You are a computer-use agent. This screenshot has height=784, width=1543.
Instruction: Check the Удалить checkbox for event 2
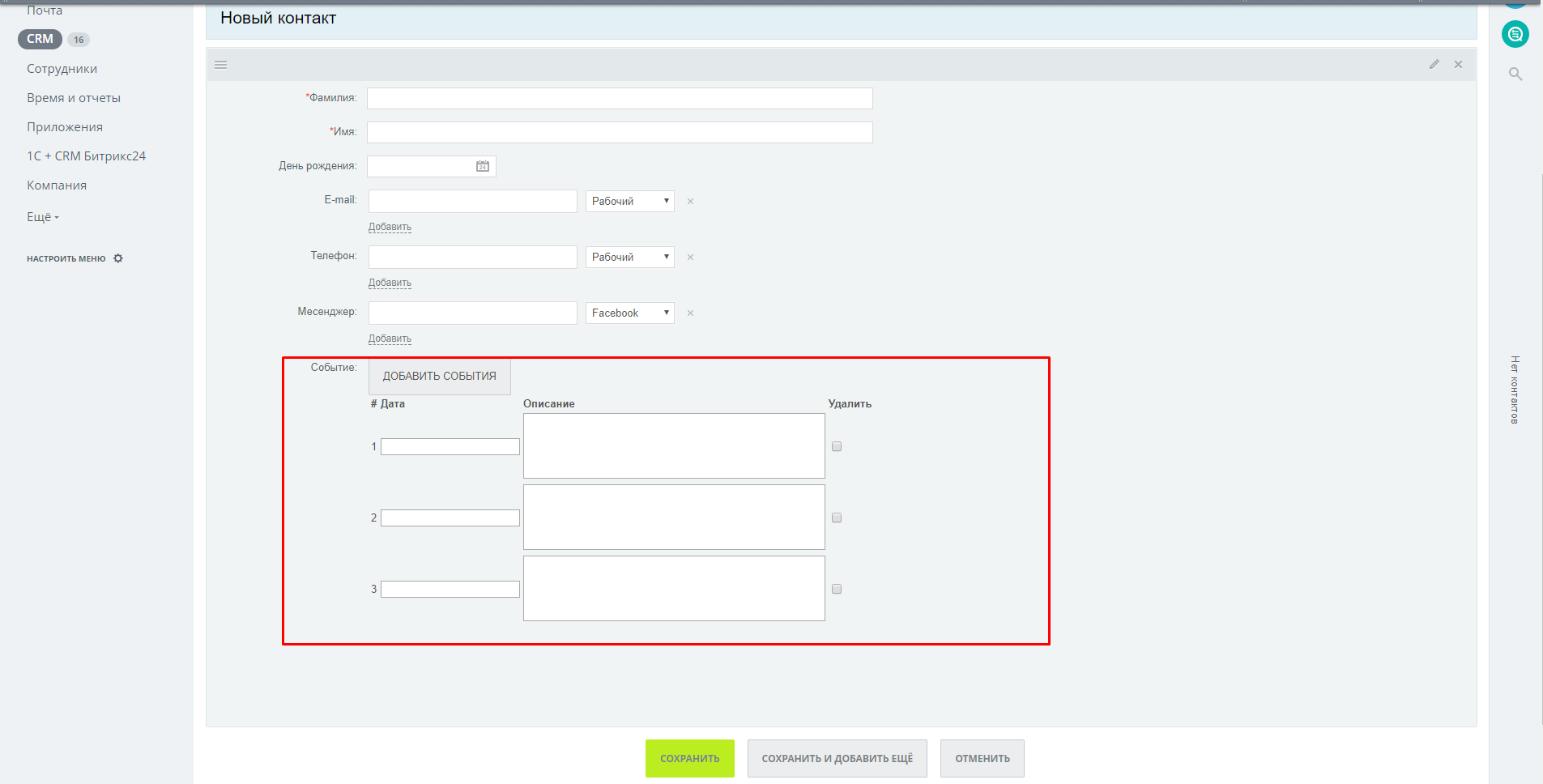(x=837, y=518)
